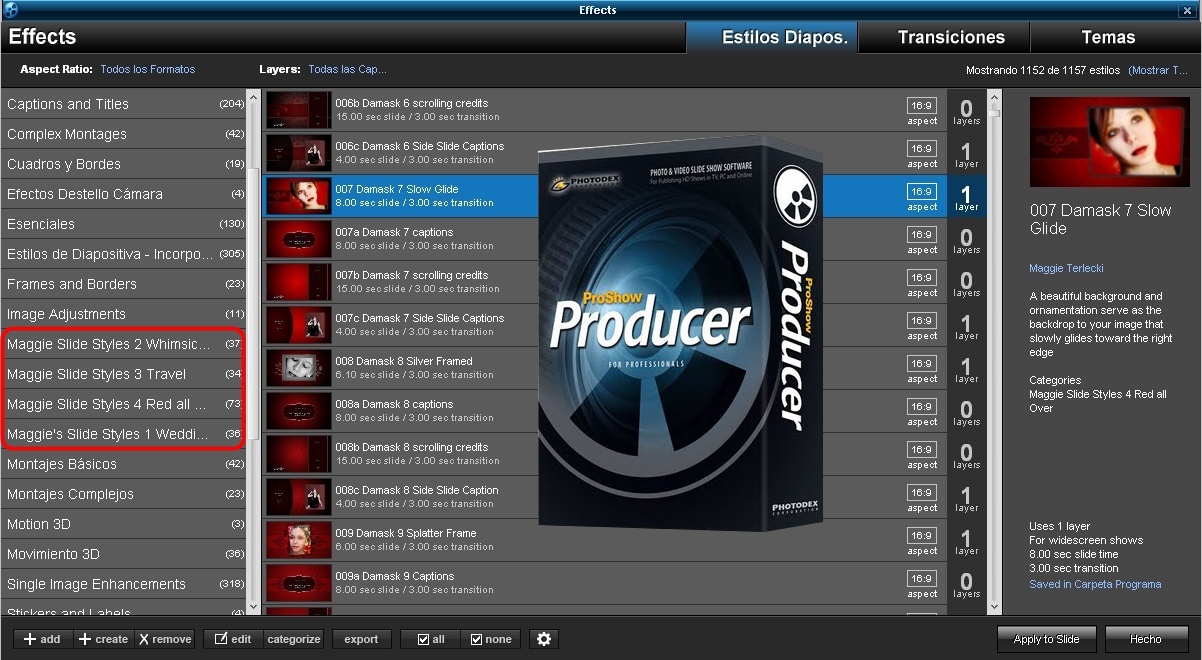The image size is (1202, 660).
Task: Switch to the Estilos Diapos. tab
Action: pos(772,37)
